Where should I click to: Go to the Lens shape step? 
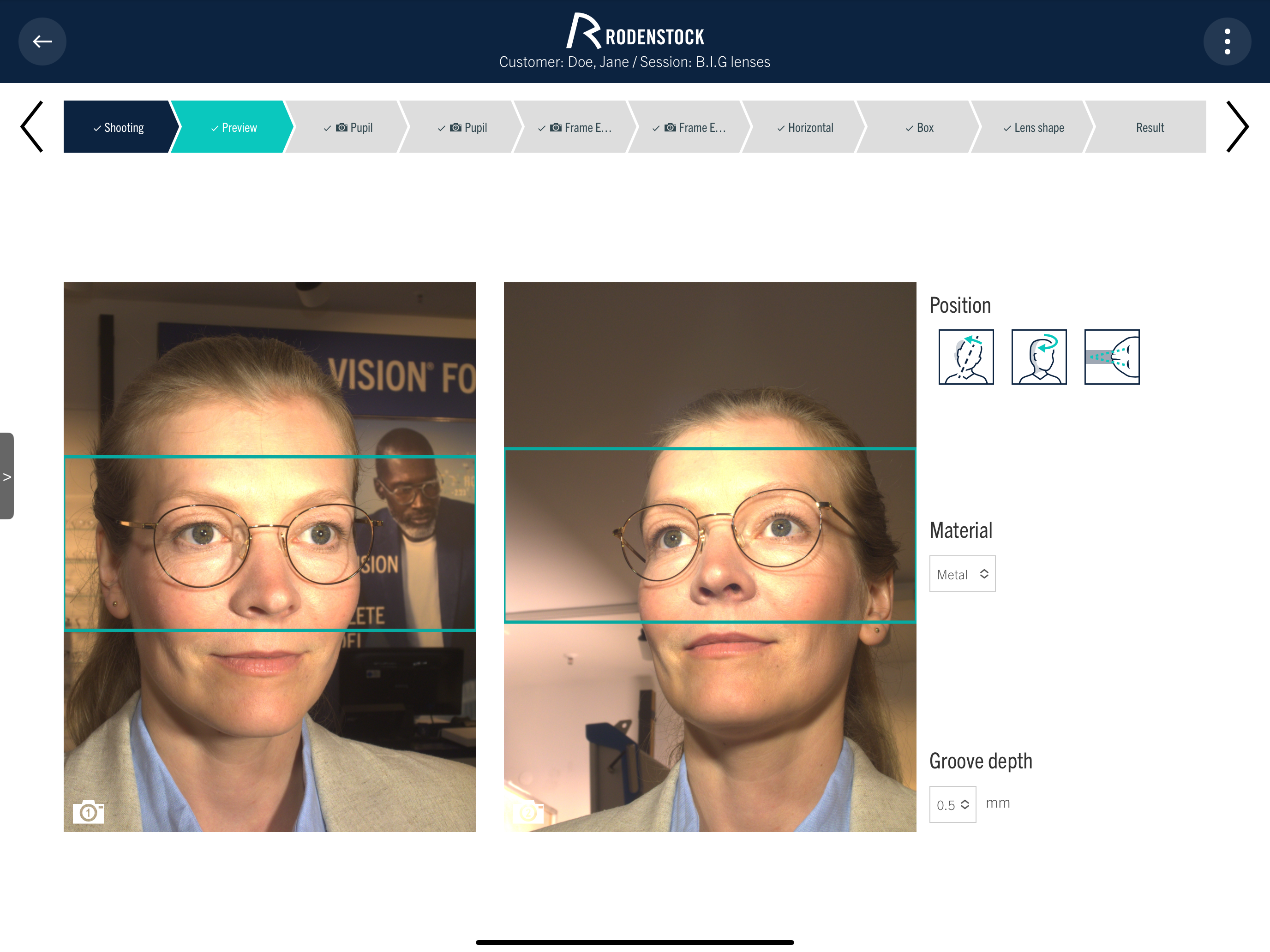(1033, 127)
